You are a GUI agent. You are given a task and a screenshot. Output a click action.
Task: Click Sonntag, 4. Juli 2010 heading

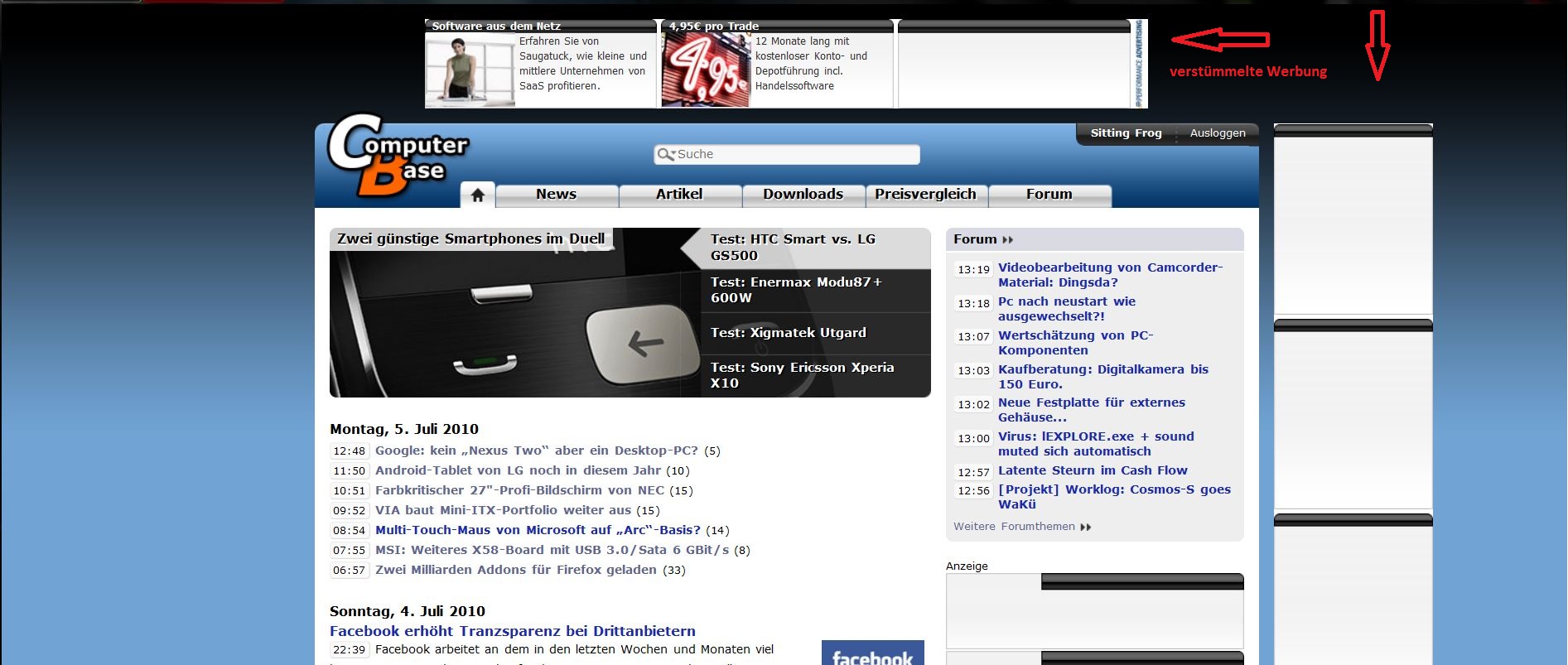coord(408,611)
